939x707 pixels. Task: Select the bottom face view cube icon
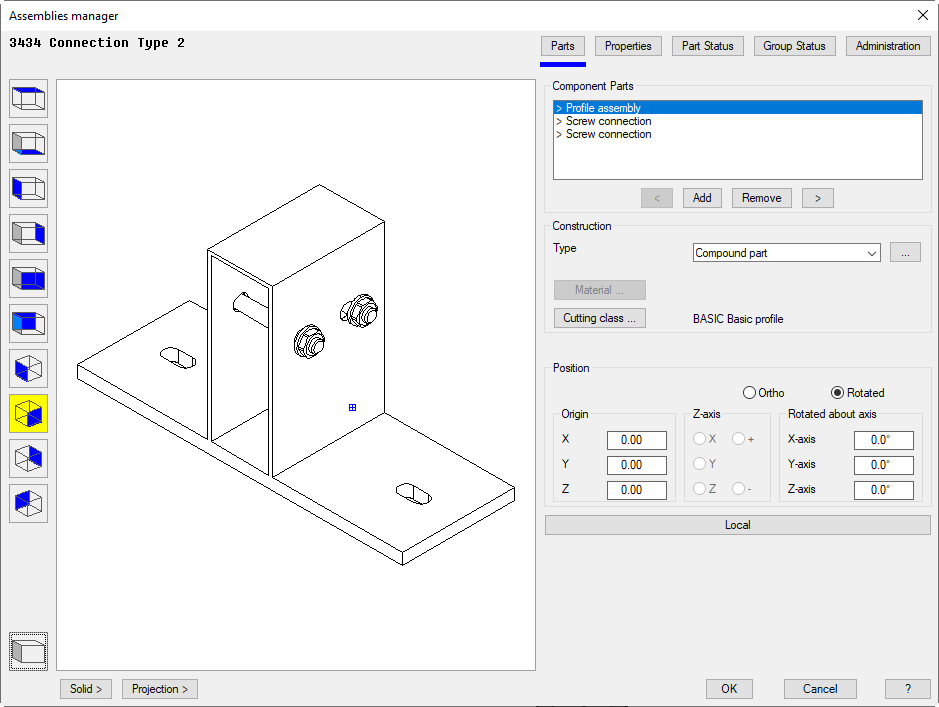pos(28,144)
